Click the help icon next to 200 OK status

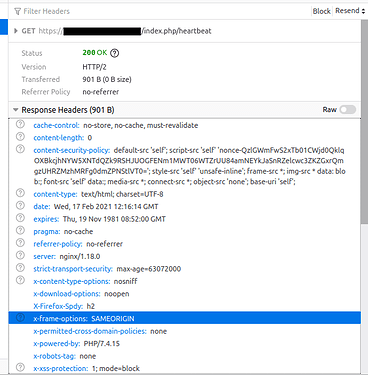tap(114, 53)
